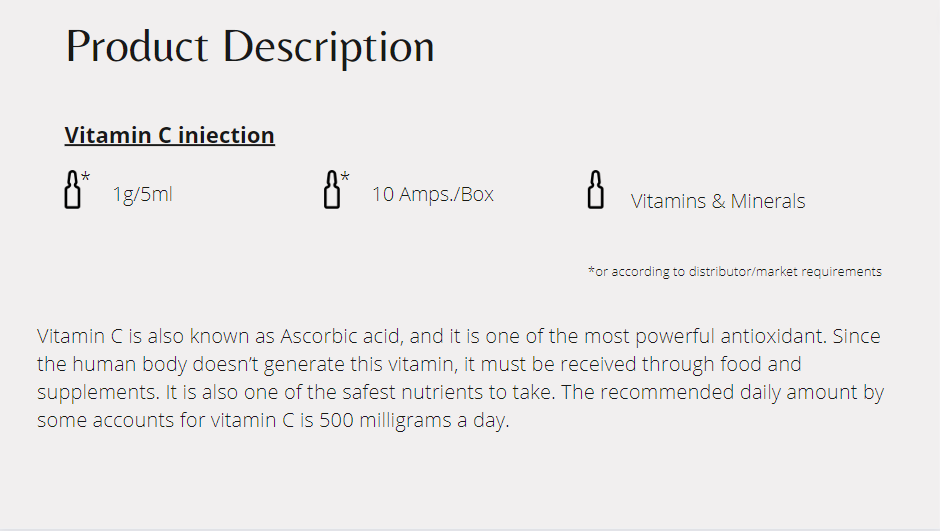This screenshot has width=940, height=531.
Task: Click the asterisk above the 1g/5ml ampoule
Action: pyautogui.click(x=86, y=177)
